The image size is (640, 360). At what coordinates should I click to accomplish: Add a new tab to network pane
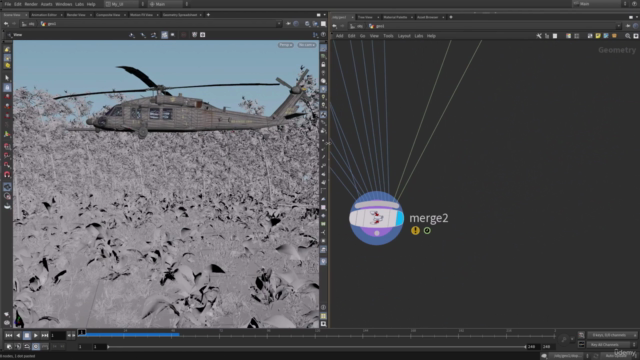(x=451, y=17)
